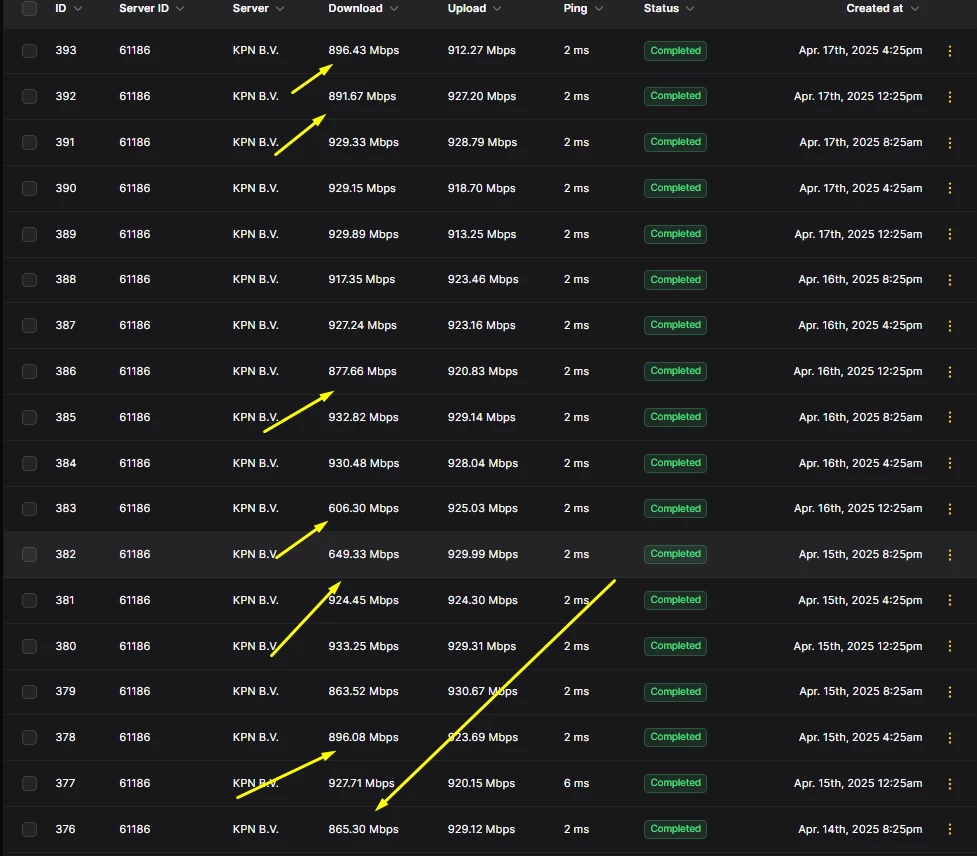Open the Created at column dropdown
The width and height of the screenshot is (977, 856).
tap(915, 9)
